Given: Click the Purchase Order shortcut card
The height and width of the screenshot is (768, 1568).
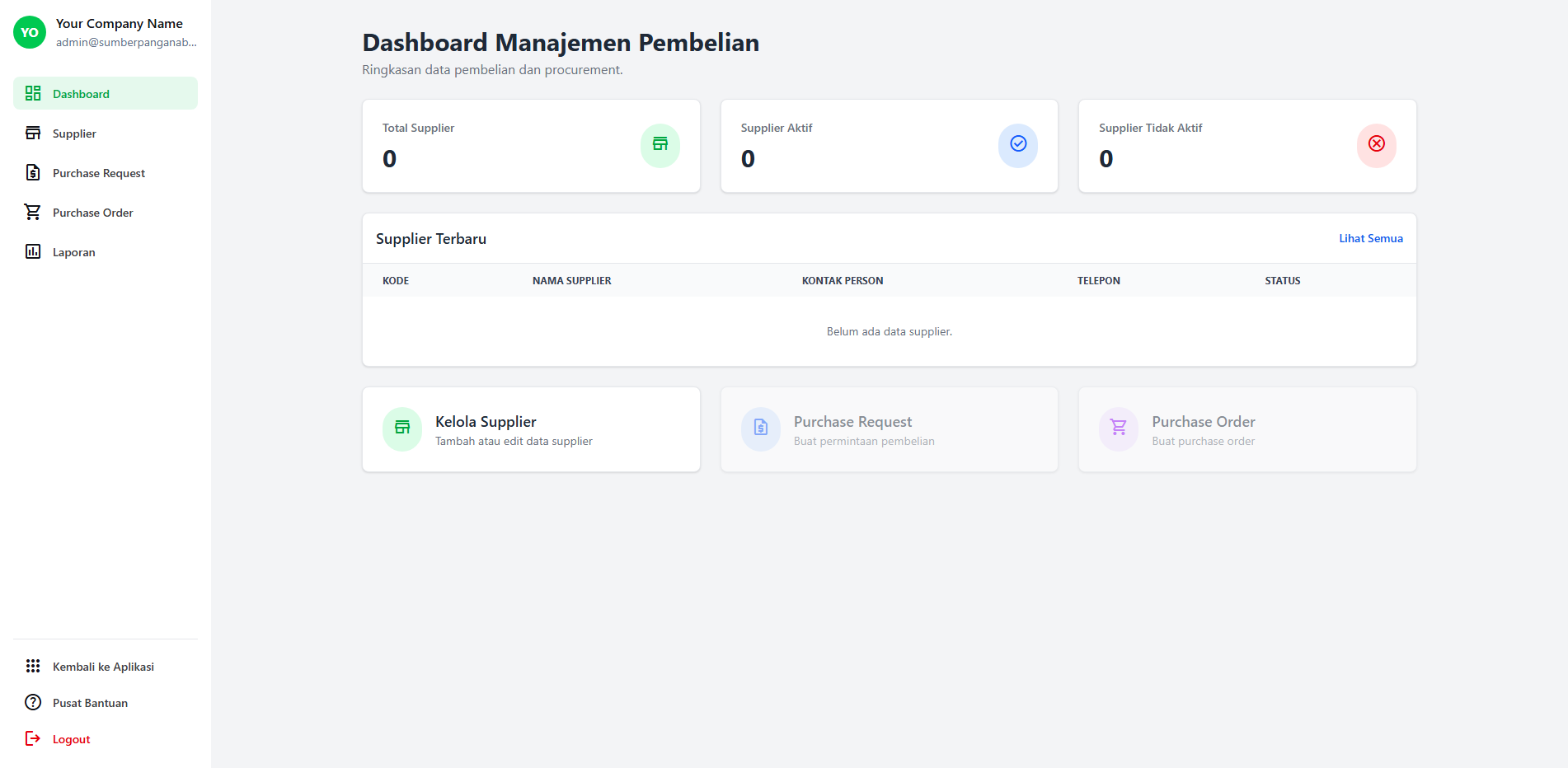Looking at the screenshot, I should [1246, 428].
